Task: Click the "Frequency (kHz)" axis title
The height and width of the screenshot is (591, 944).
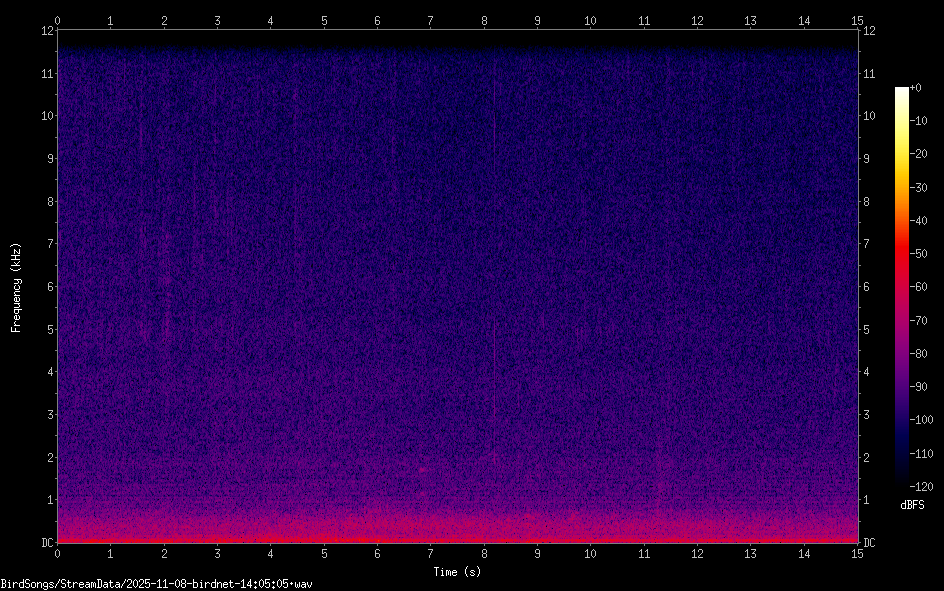Action: coord(16,287)
